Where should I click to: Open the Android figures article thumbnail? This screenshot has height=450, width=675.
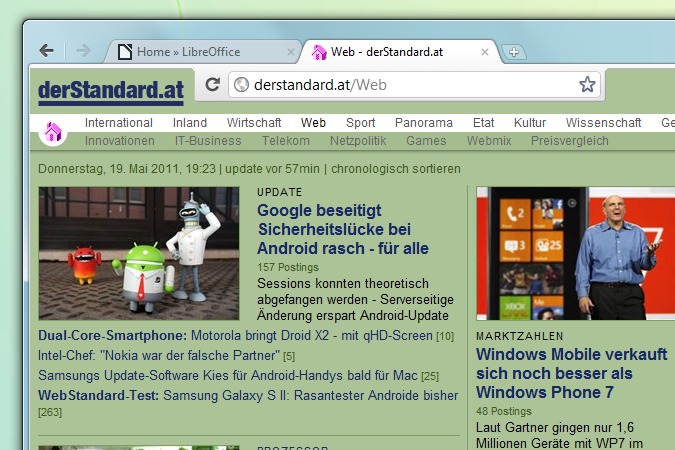tap(139, 253)
